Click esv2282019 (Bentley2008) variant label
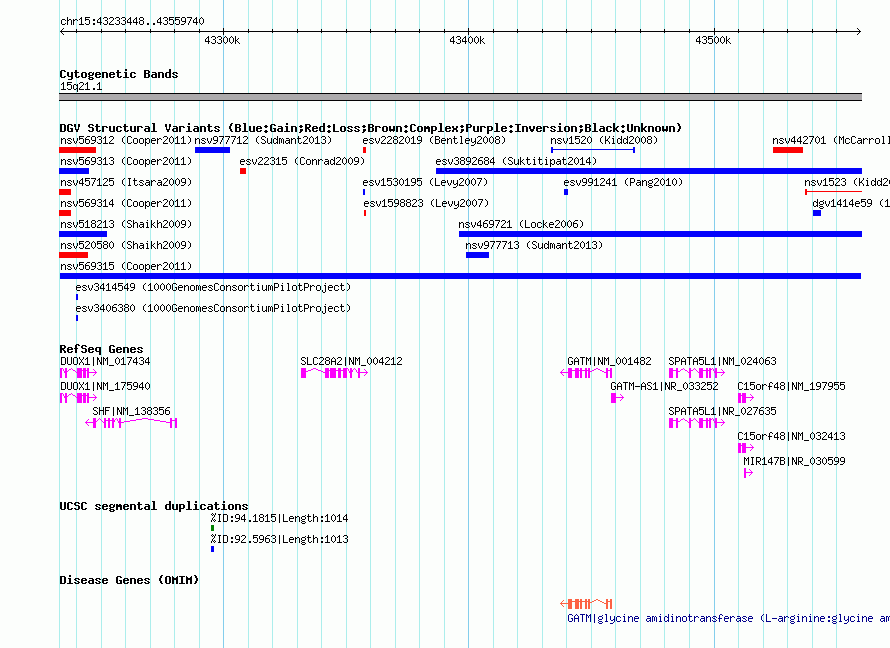 [434, 140]
